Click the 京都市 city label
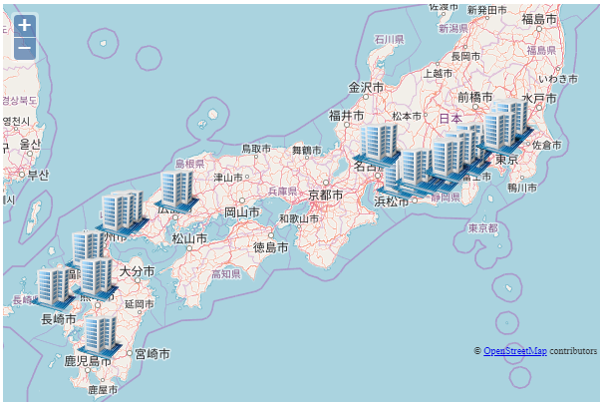Screen dimensions: 600x402 [326, 195]
